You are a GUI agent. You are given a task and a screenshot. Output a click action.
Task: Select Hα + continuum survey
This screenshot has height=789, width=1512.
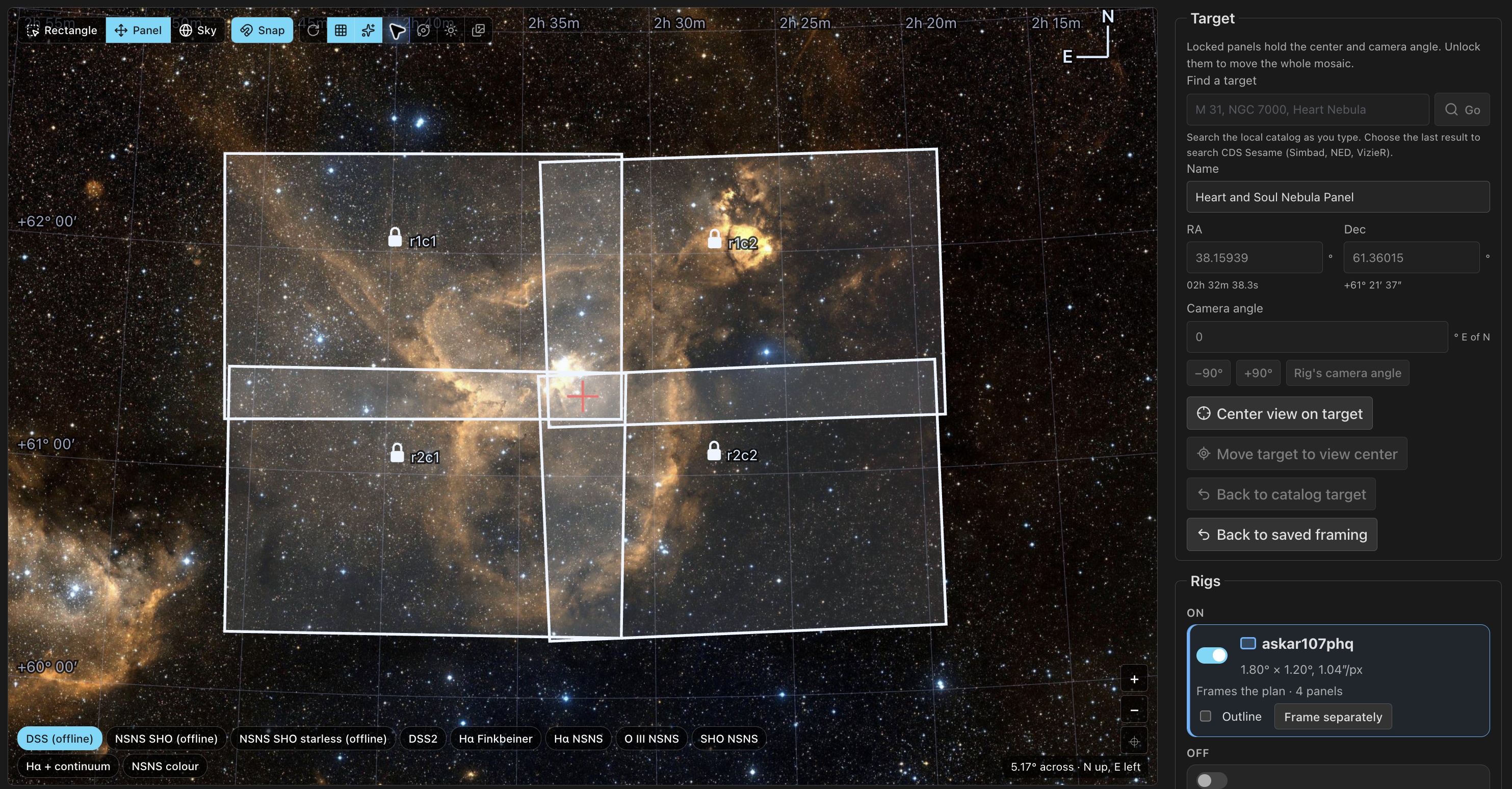point(68,766)
